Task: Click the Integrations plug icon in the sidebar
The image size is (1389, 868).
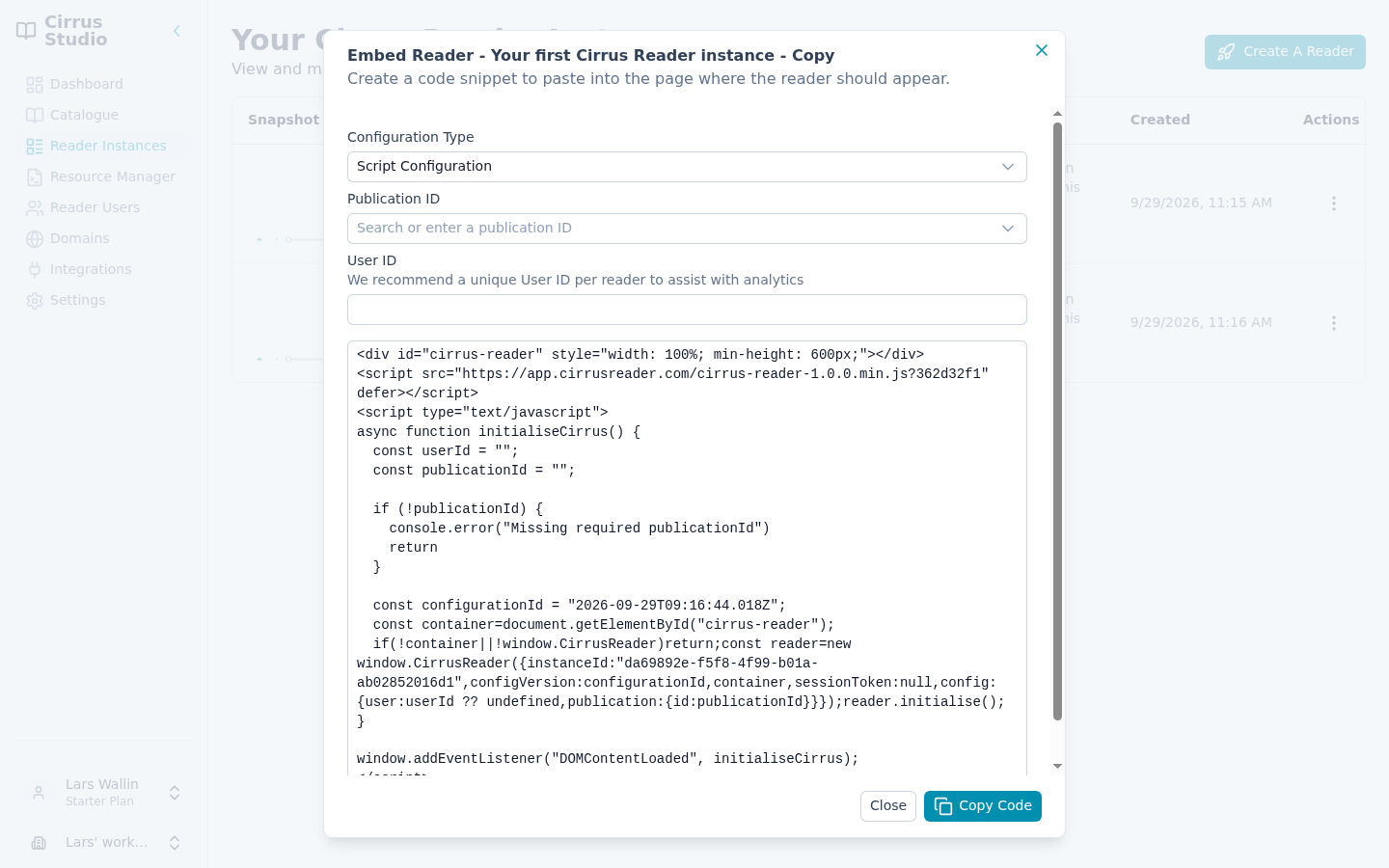Action: (x=35, y=270)
